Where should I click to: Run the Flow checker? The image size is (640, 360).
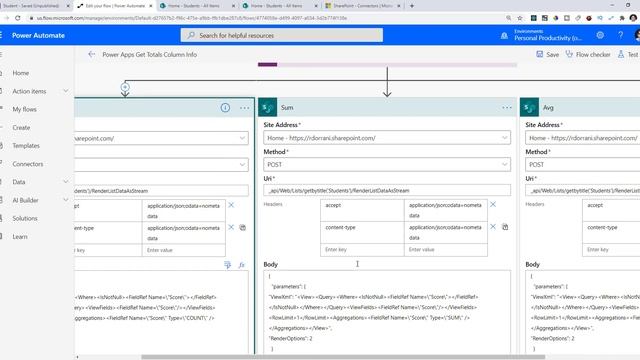(588, 54)
